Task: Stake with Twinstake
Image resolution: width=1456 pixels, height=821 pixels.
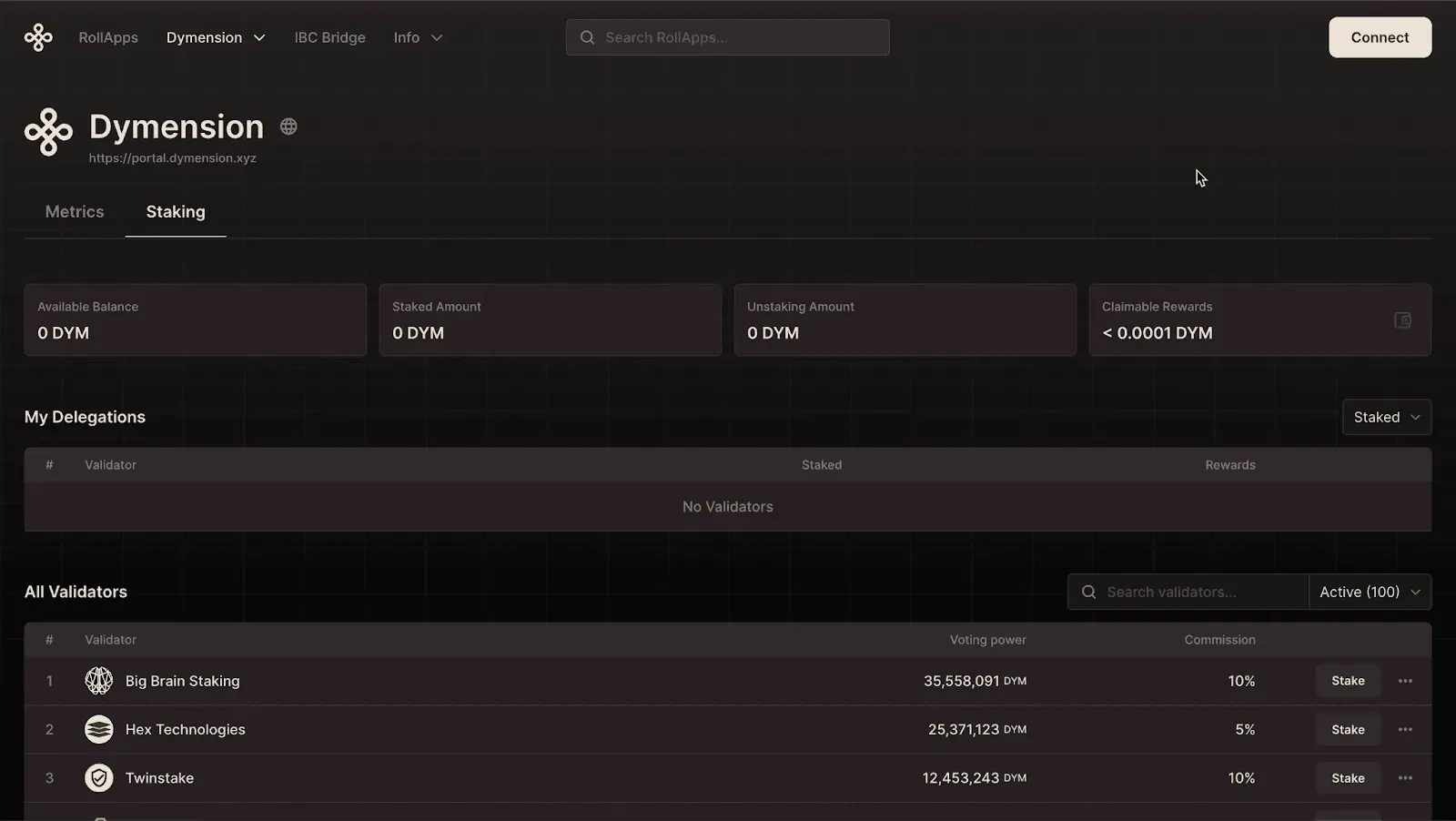Action: (x=1348, y=778)
